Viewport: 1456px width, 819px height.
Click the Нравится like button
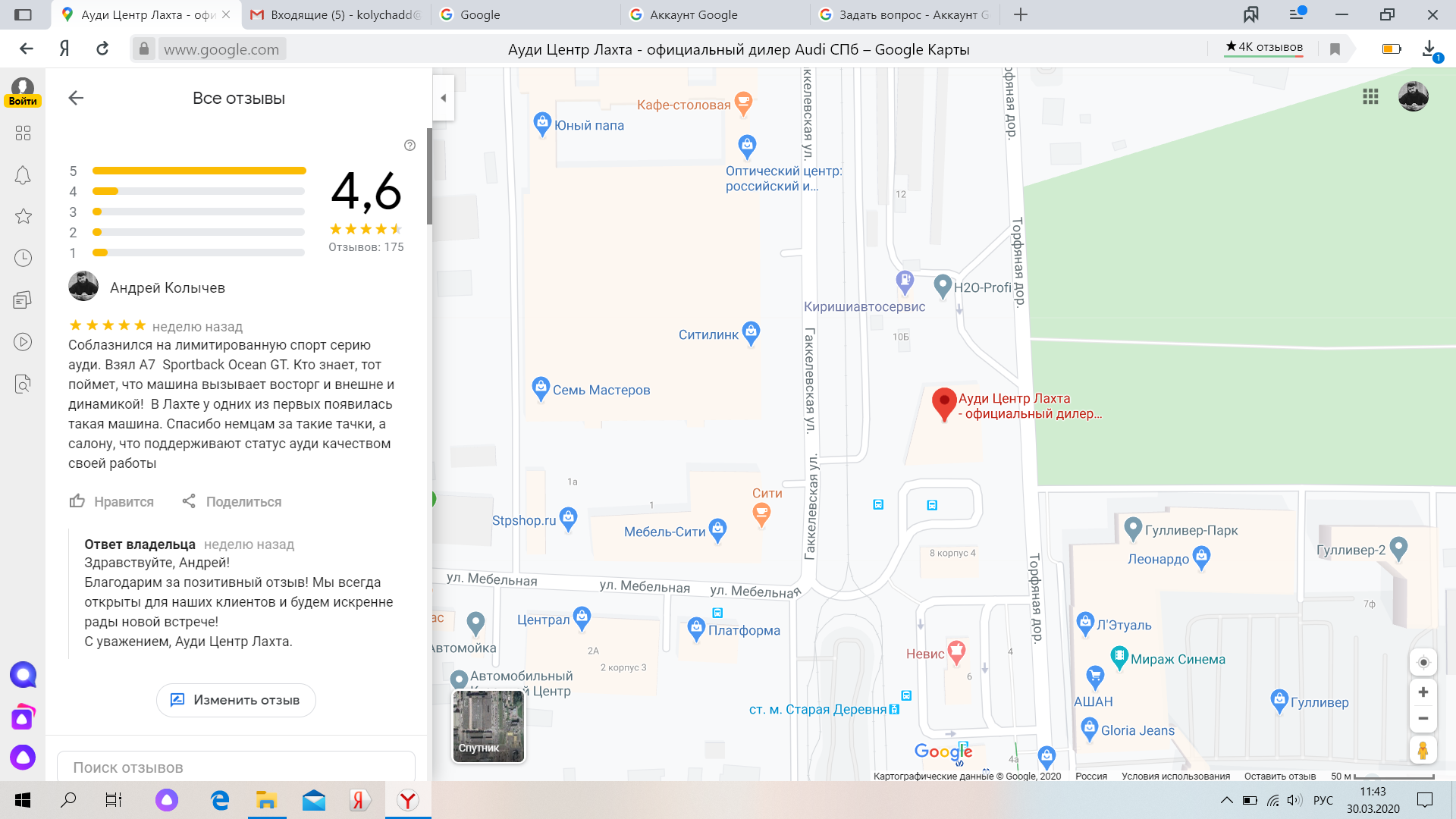111,501
